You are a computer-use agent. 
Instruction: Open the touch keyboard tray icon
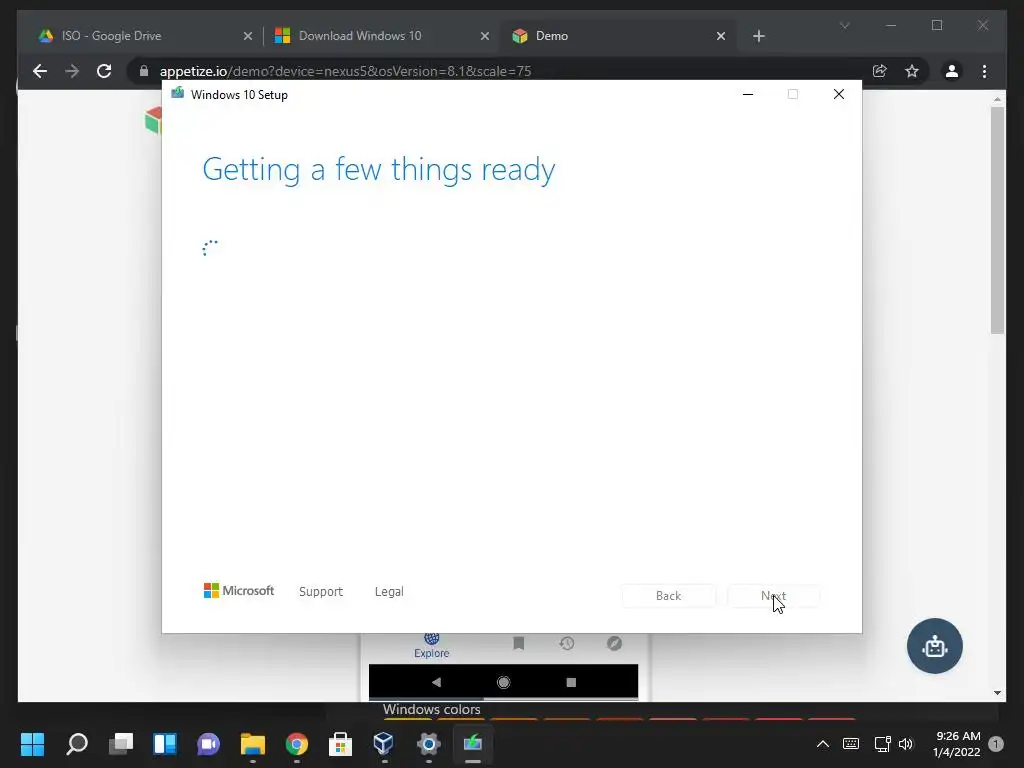[x=851, y=744]
